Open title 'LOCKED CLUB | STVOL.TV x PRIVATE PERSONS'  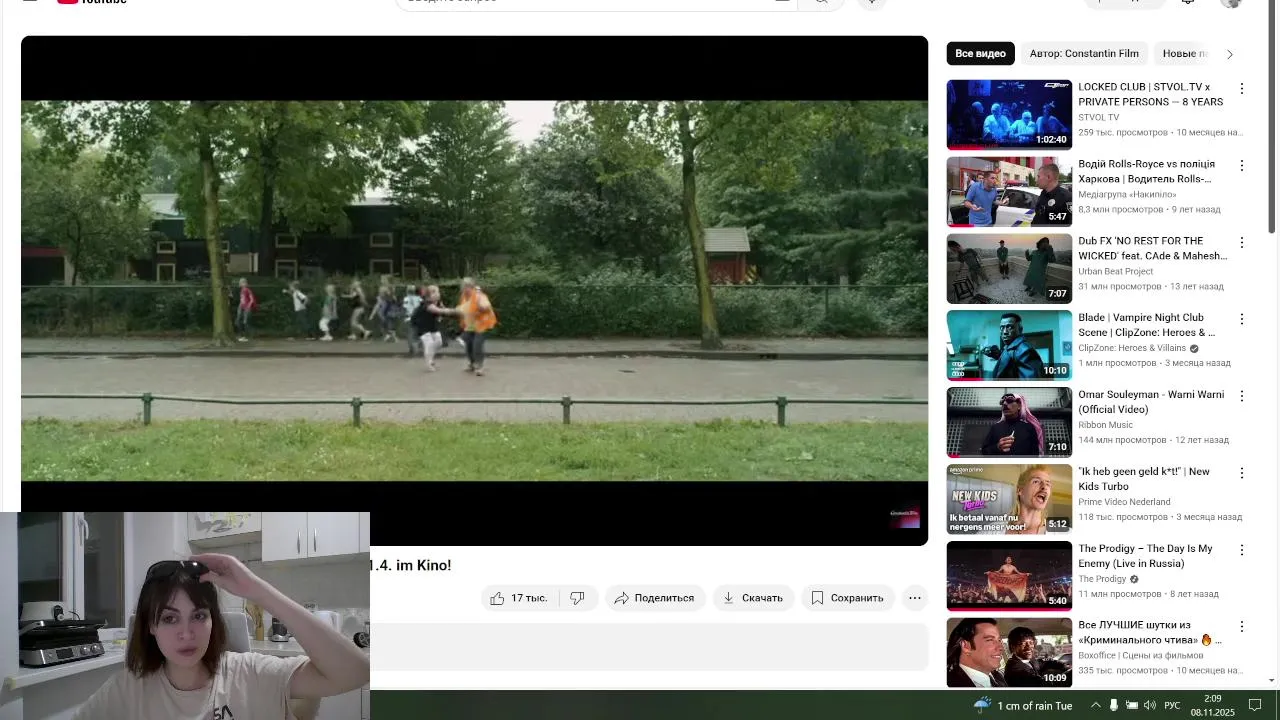pos(1150,94)
